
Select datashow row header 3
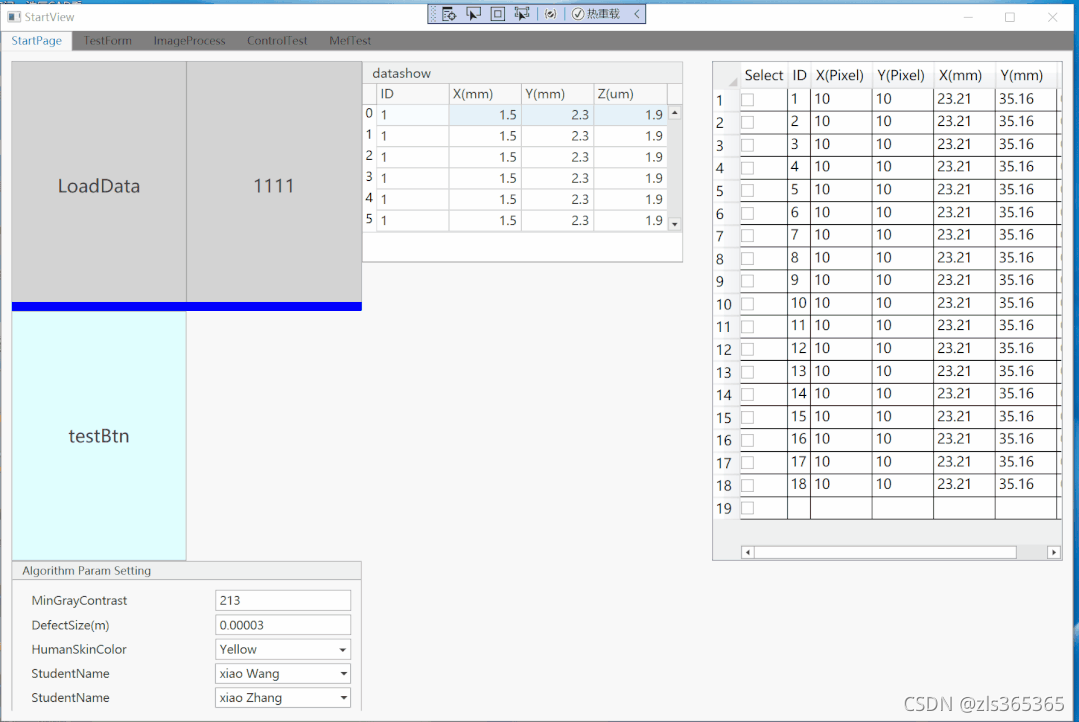click(x=370, y=178)
